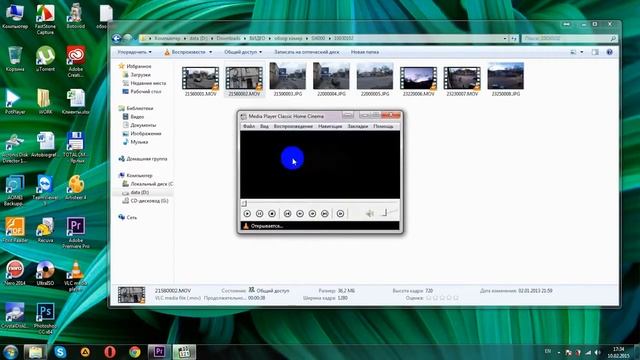Click the Recuva desktop icon

(x=45, y=230)
